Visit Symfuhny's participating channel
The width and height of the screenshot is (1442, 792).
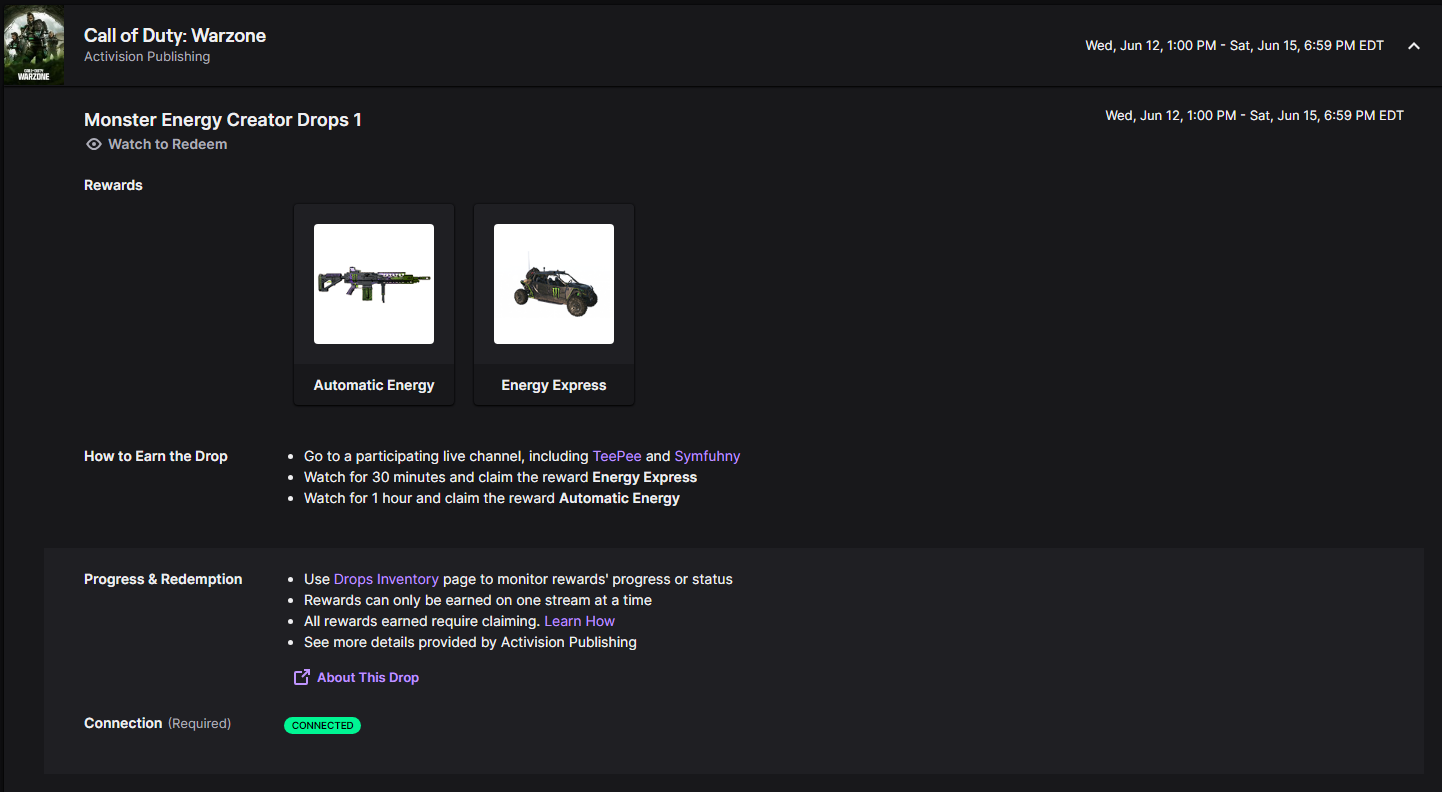(x=707, y=455)
